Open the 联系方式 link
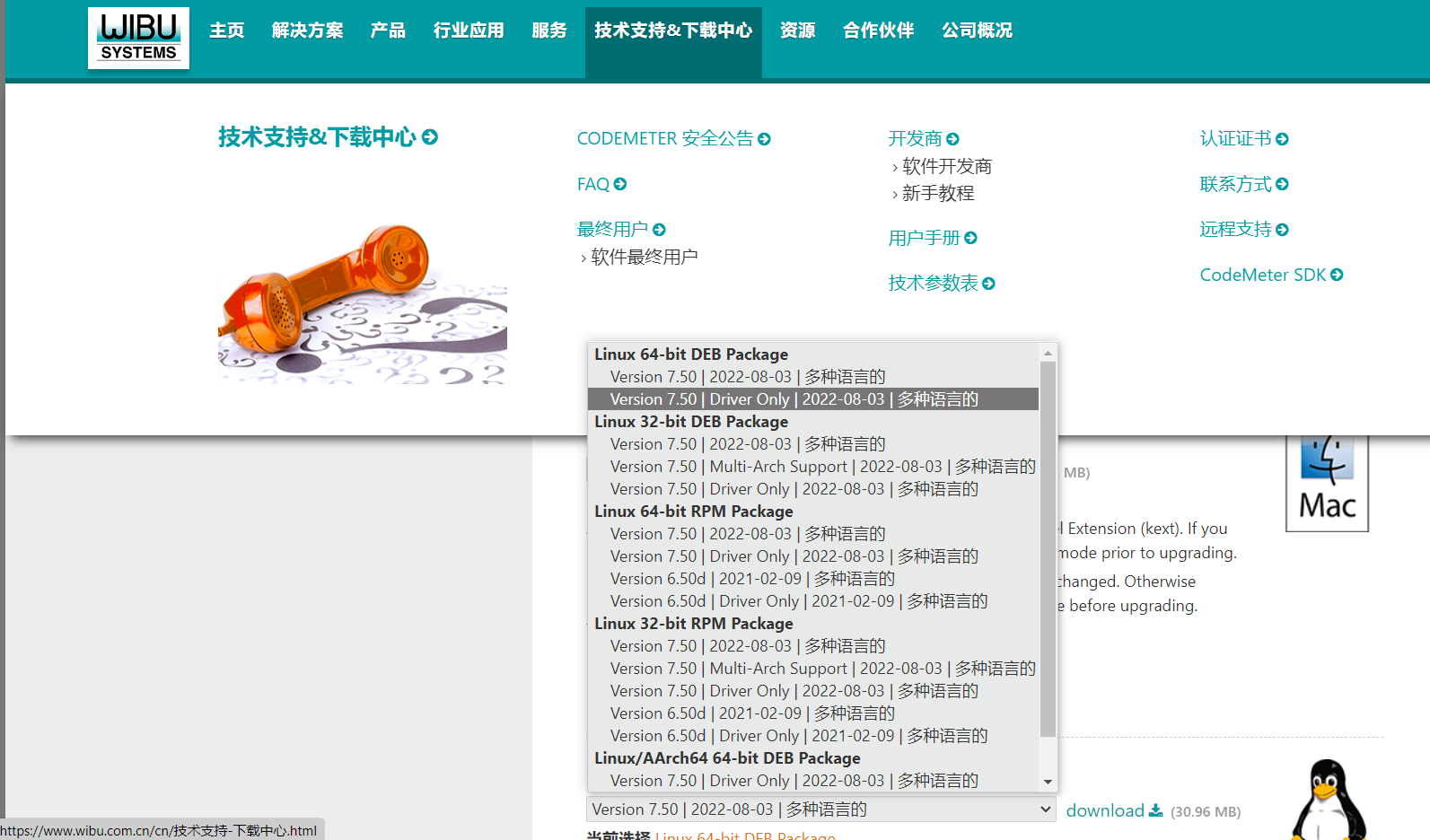 pyautogui.click(x=1235, y=184)
